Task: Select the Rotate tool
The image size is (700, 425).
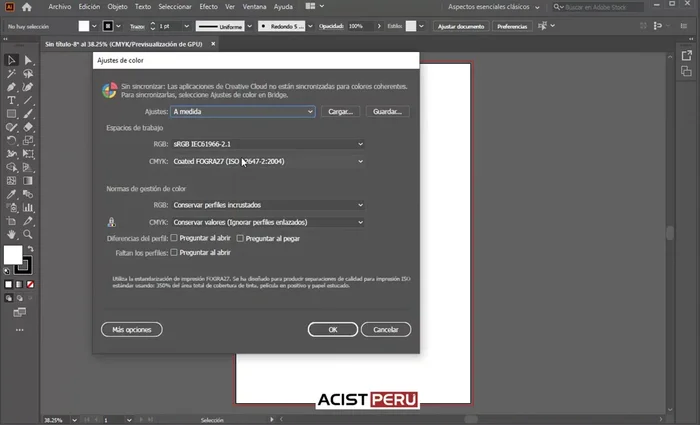Action: point(11,141)
